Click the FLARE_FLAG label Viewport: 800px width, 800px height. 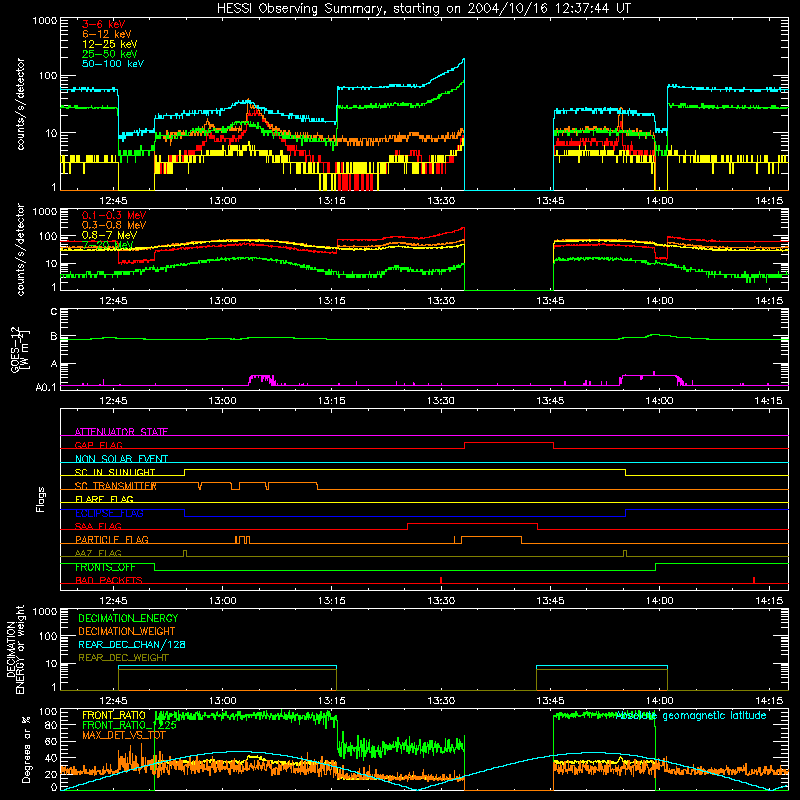(x=104, y=499)
